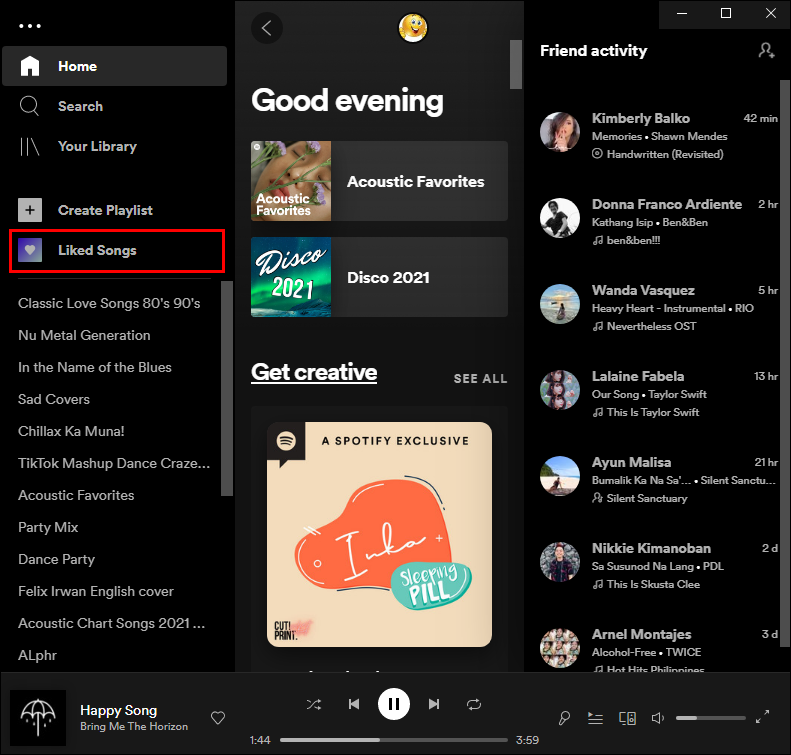Click the now playing album art
The height and width of the screenshot is (755, 791).
coord(38,718)
